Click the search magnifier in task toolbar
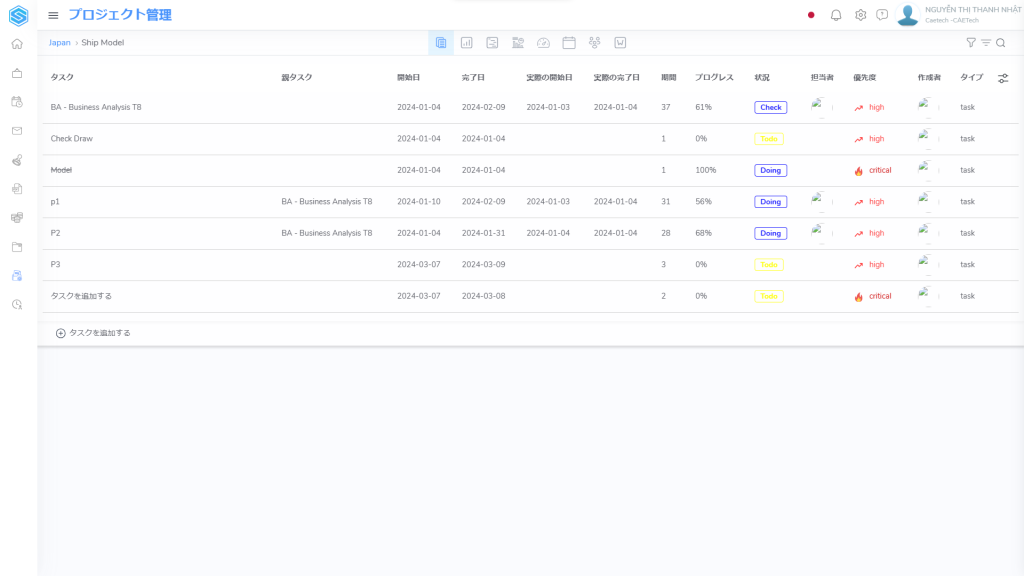 (1000, 43)
